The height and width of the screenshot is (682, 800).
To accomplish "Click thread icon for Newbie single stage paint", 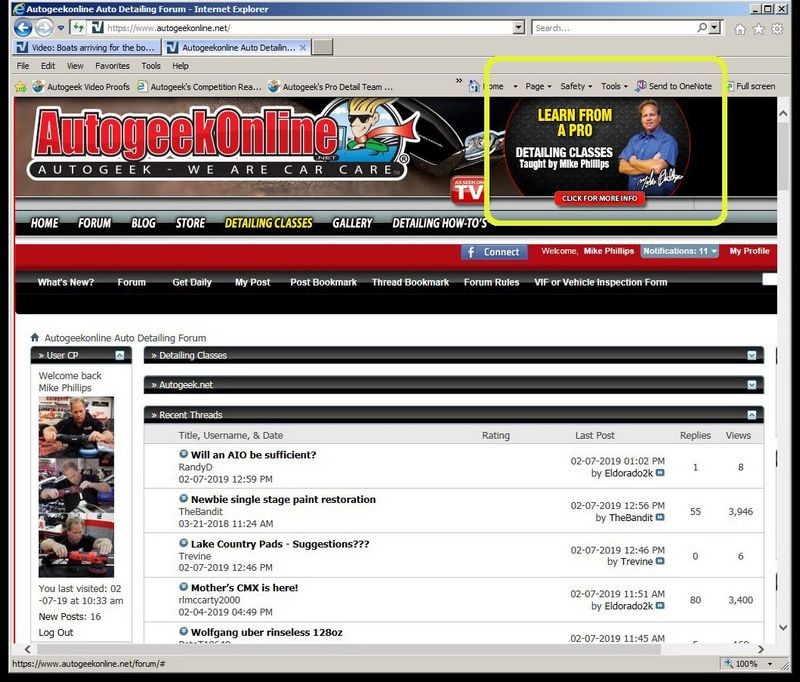I will [184, 498].
